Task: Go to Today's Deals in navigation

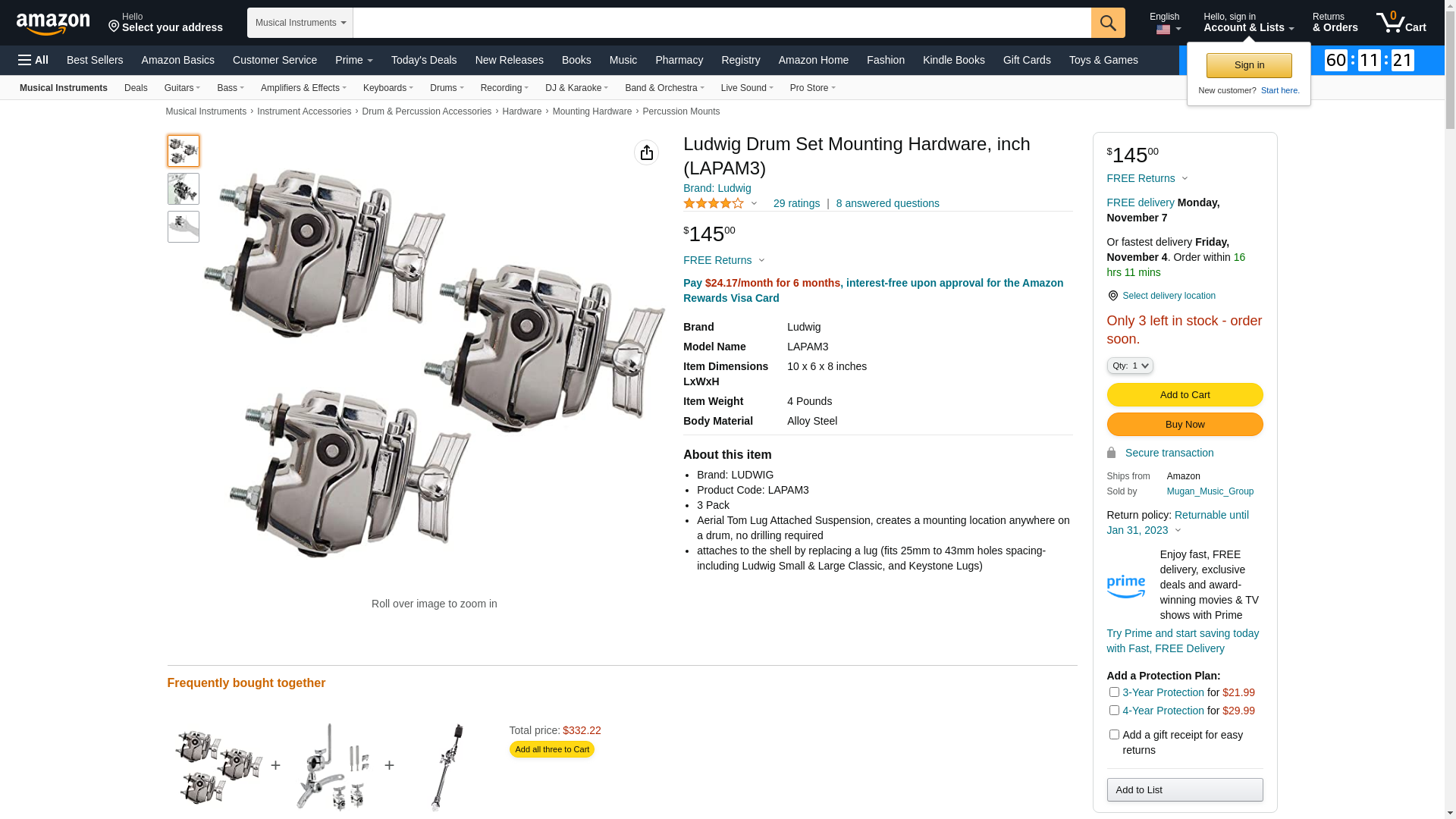Action: click(x=424, y=60)
